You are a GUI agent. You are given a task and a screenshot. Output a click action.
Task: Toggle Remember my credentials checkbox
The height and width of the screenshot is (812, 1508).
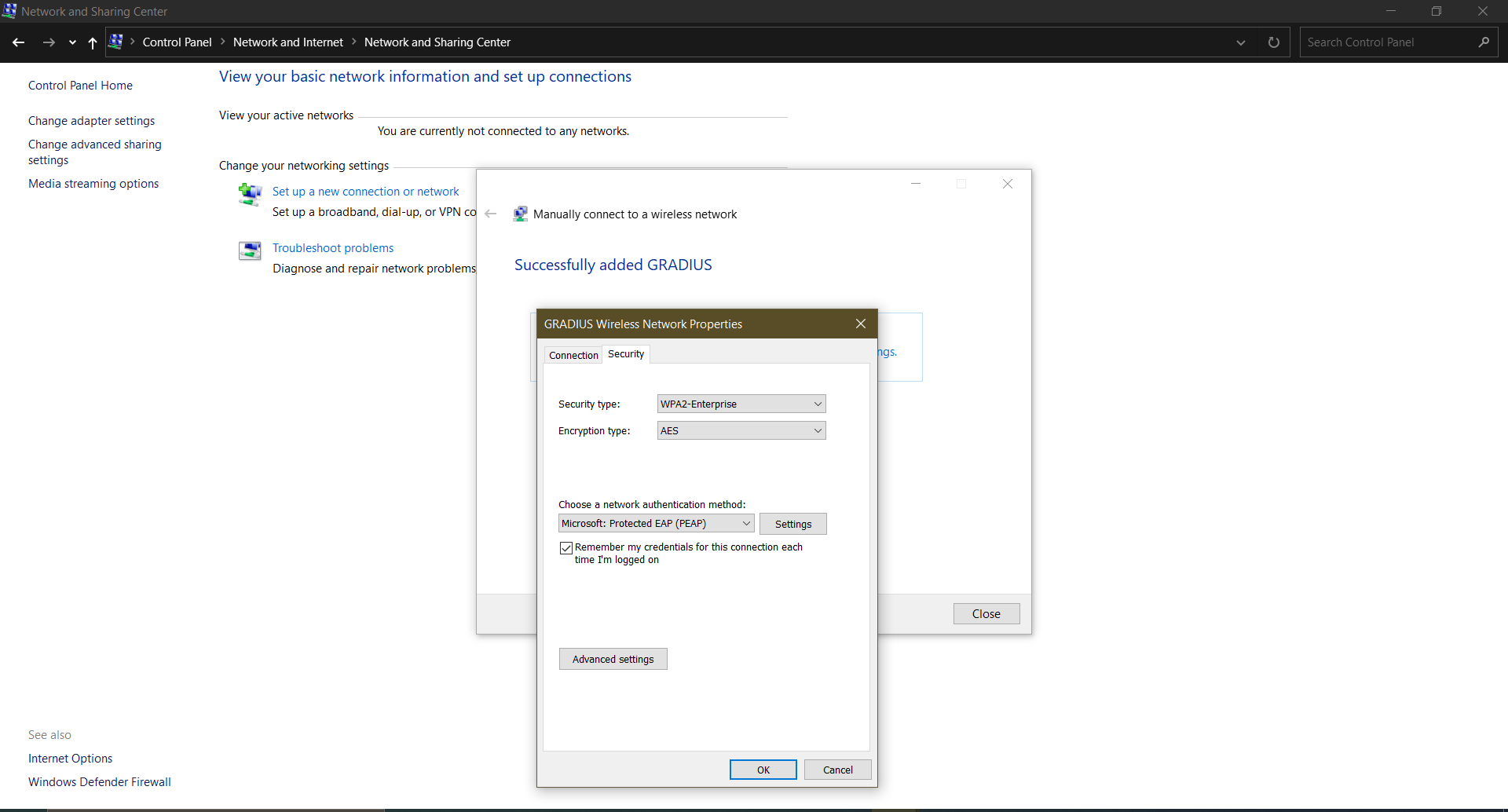tap(565, 548)
